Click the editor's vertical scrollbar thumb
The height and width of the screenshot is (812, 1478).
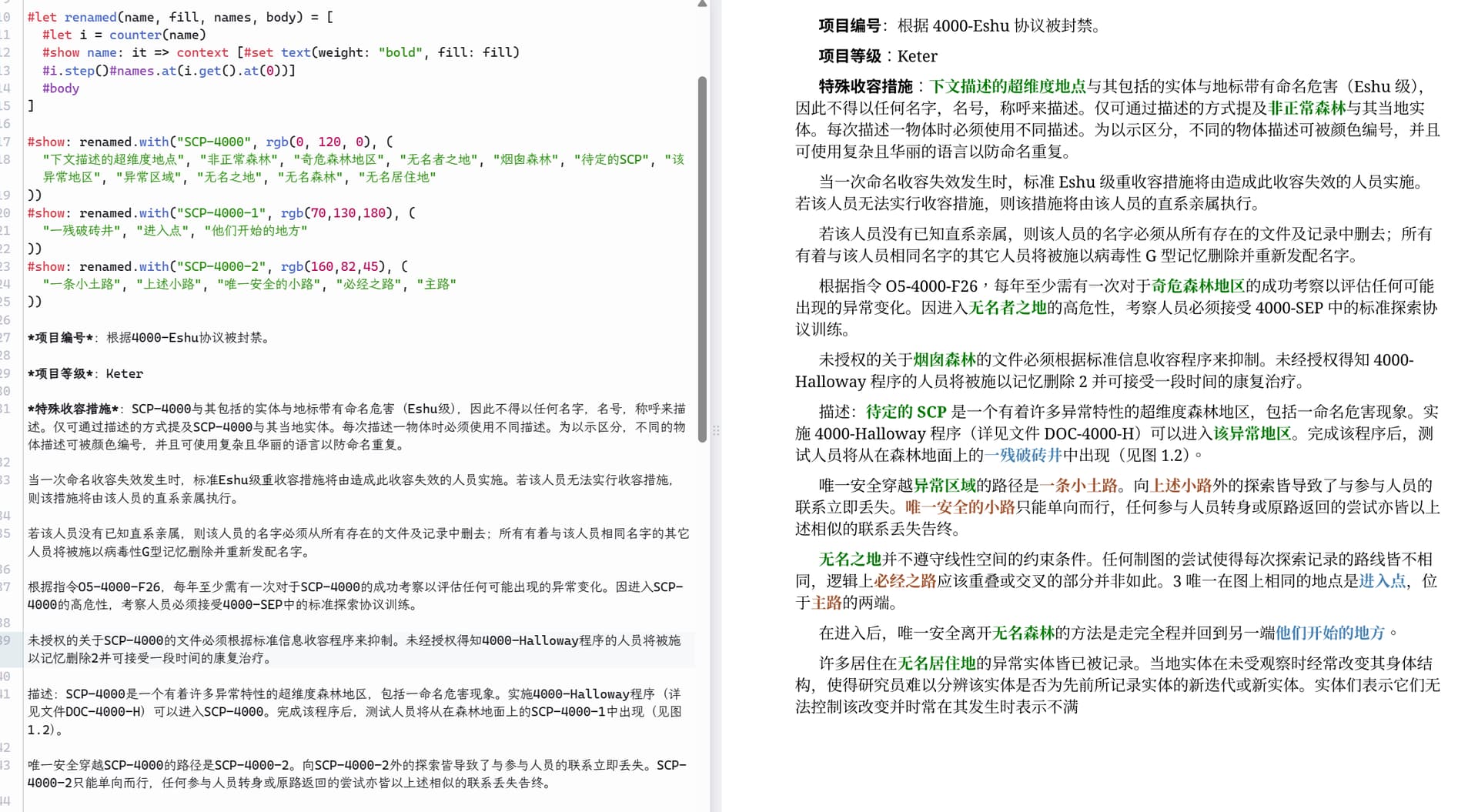pos(702,259)
